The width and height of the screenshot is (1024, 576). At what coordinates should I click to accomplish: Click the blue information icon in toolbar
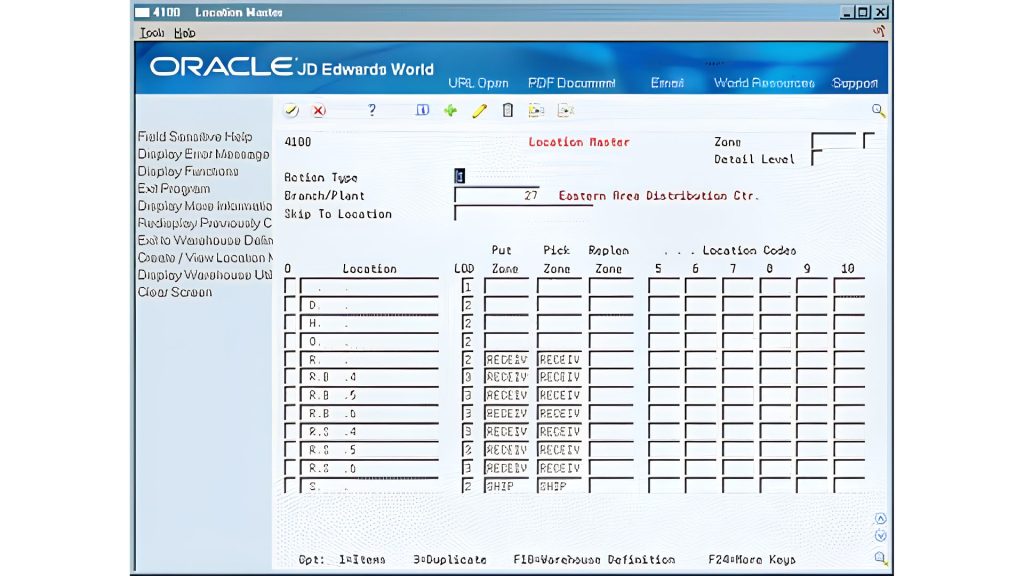pyautogui.click(x=423, y=110)
